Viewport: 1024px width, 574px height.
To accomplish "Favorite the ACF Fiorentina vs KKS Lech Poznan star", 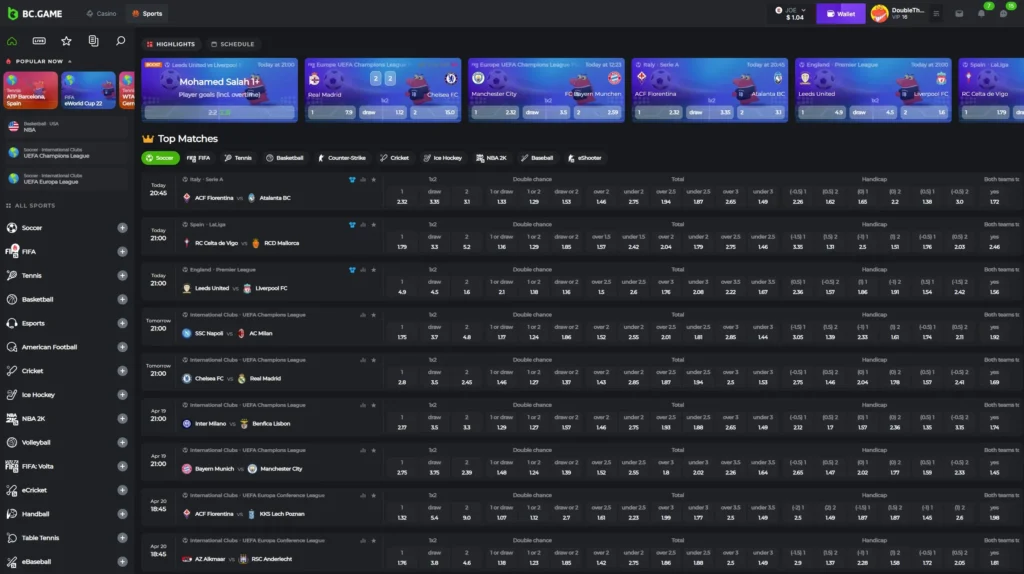I will coord(374,495).
